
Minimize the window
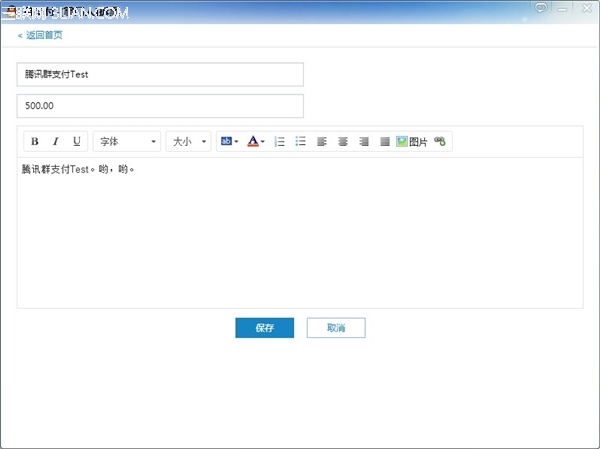coord(562,8)
